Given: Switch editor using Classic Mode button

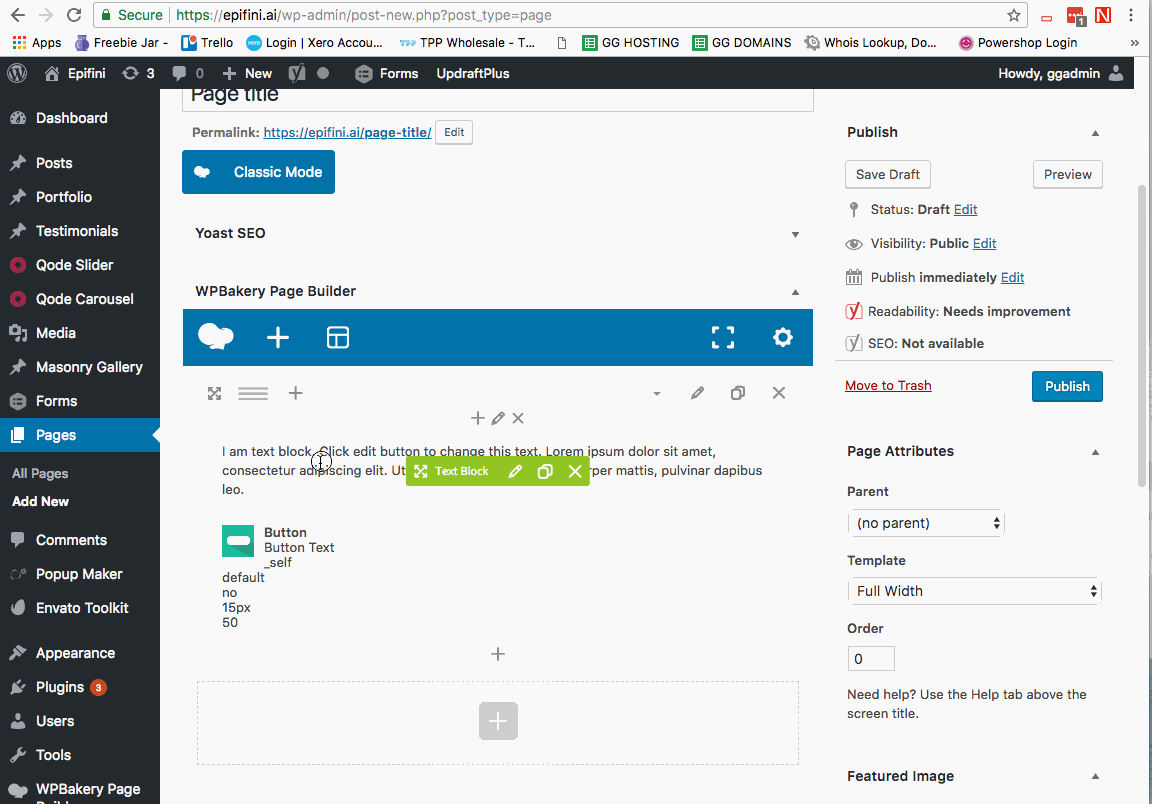Looking at the screenshot, I should pyautogui.click(x=258, y=172).
